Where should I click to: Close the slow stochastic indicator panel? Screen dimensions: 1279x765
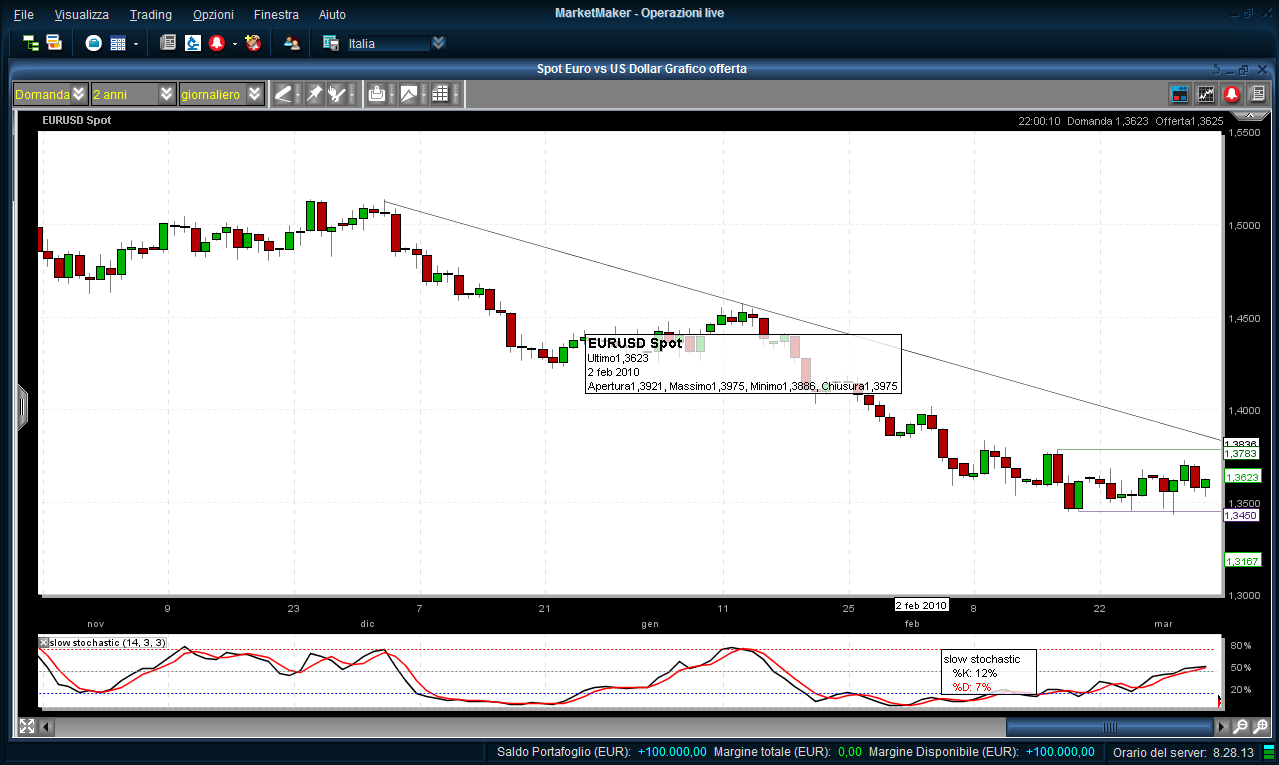[x=44, y=642]
